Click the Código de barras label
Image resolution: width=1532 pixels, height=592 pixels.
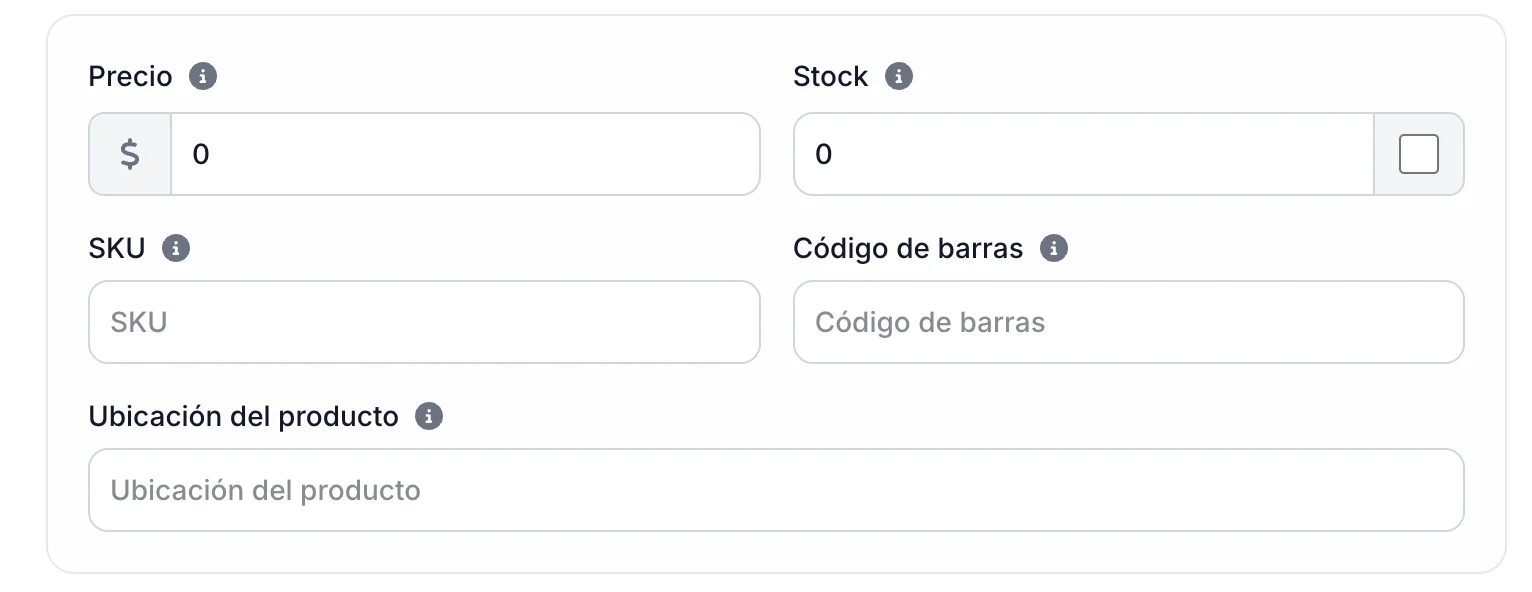[908, 248]
